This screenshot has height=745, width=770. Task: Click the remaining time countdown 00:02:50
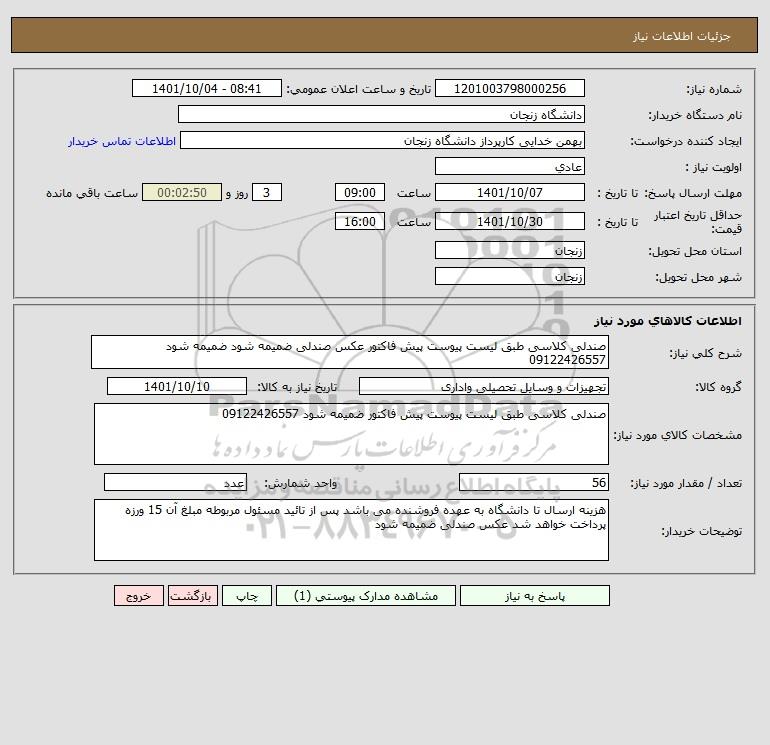point(182,193)
